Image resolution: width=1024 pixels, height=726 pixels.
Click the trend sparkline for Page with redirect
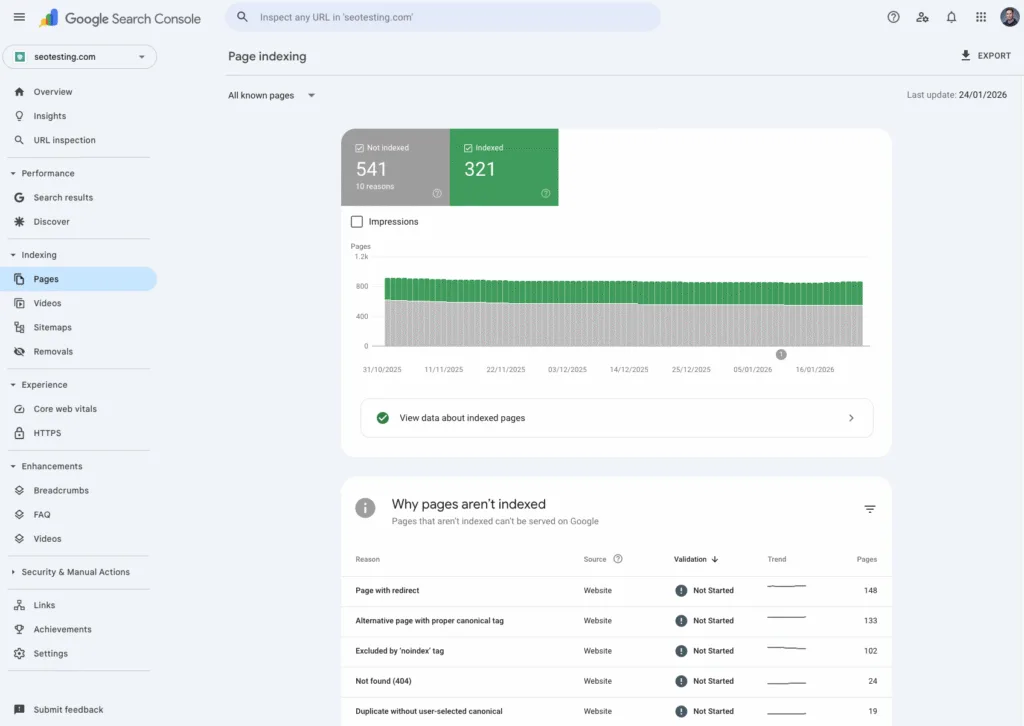point(786,590)
